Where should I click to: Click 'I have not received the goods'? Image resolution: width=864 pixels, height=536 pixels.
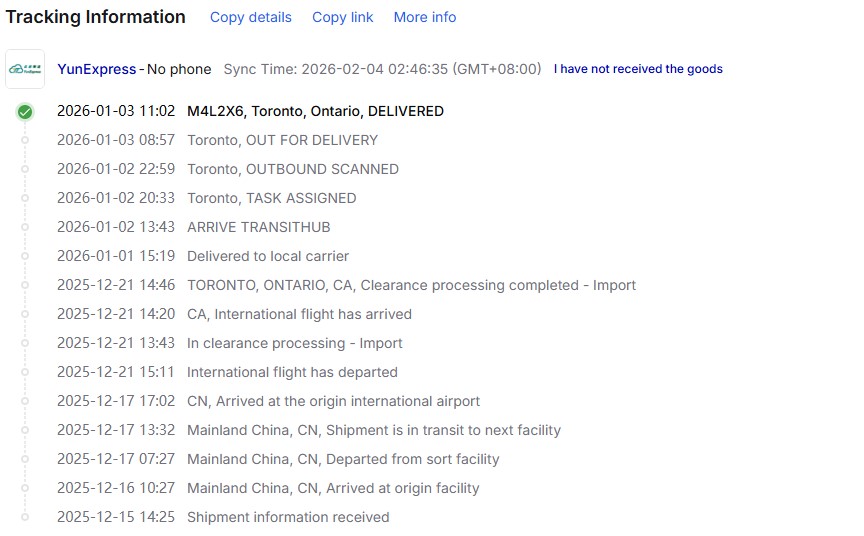(x=638, y=69)
